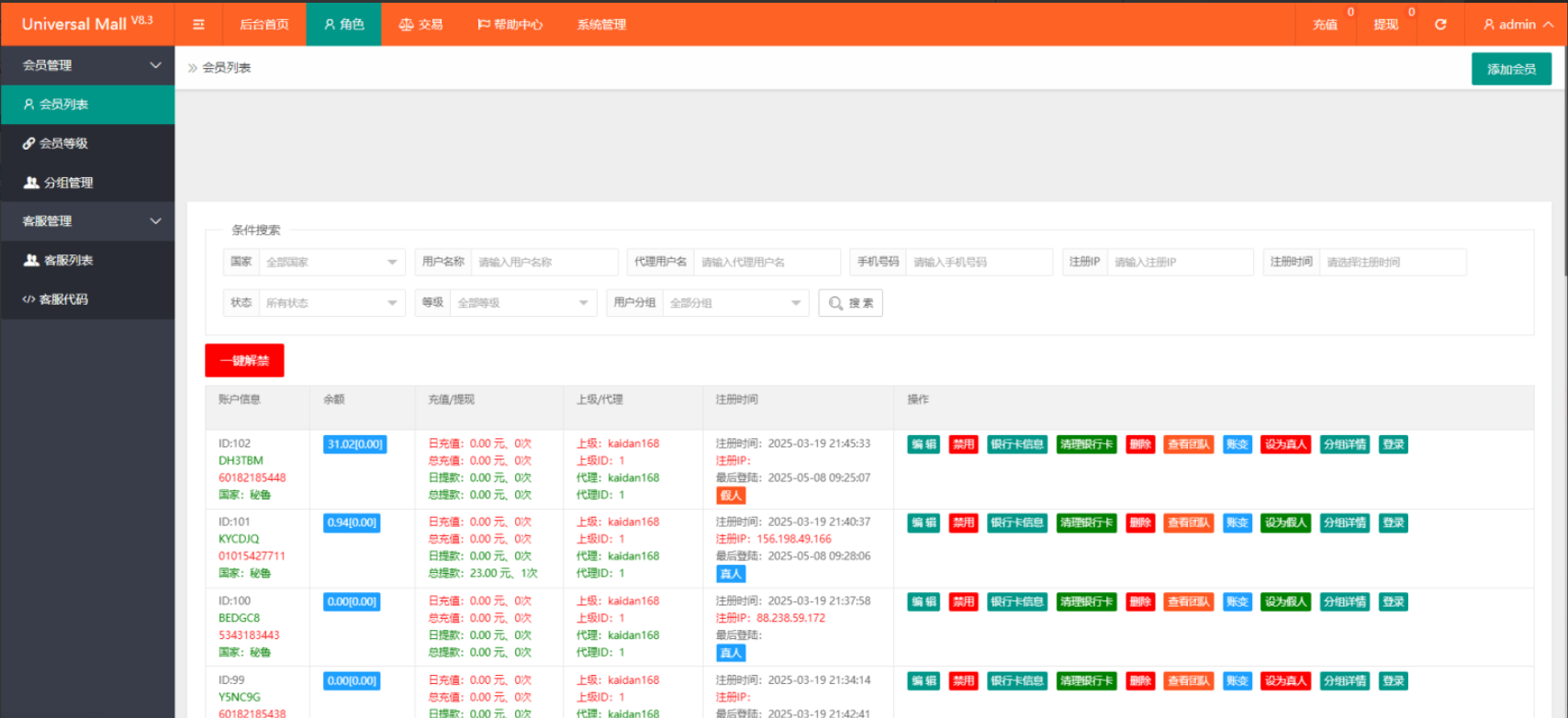The width and height of the screenshot is (1568, 718).
Task: Click 禁用 for user ID:102
Action: click(x=963, y=444)
